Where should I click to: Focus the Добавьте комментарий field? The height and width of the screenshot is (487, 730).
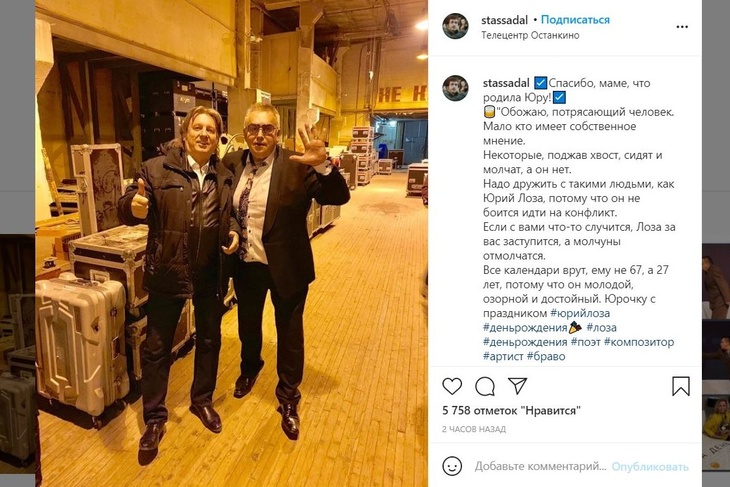tap(540, 466)
